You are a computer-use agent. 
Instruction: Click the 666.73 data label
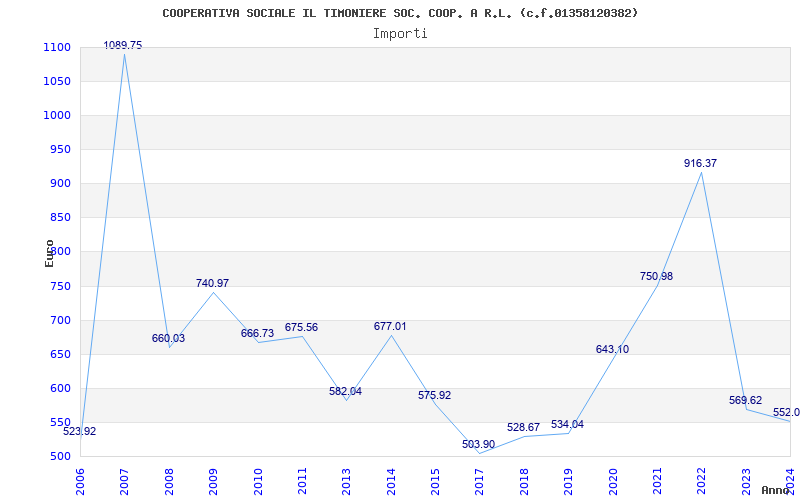257,333
